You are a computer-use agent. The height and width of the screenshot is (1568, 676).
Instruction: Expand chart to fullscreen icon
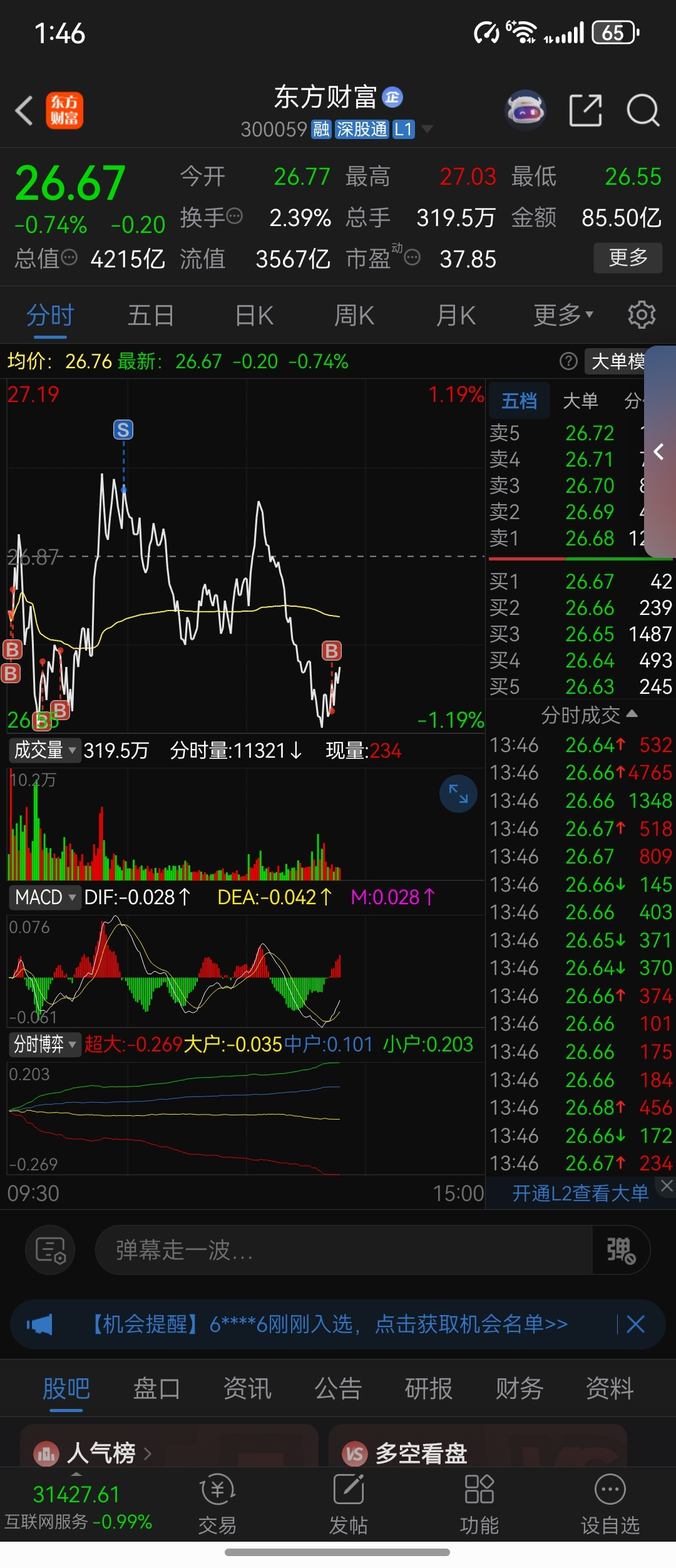(459, 794)
